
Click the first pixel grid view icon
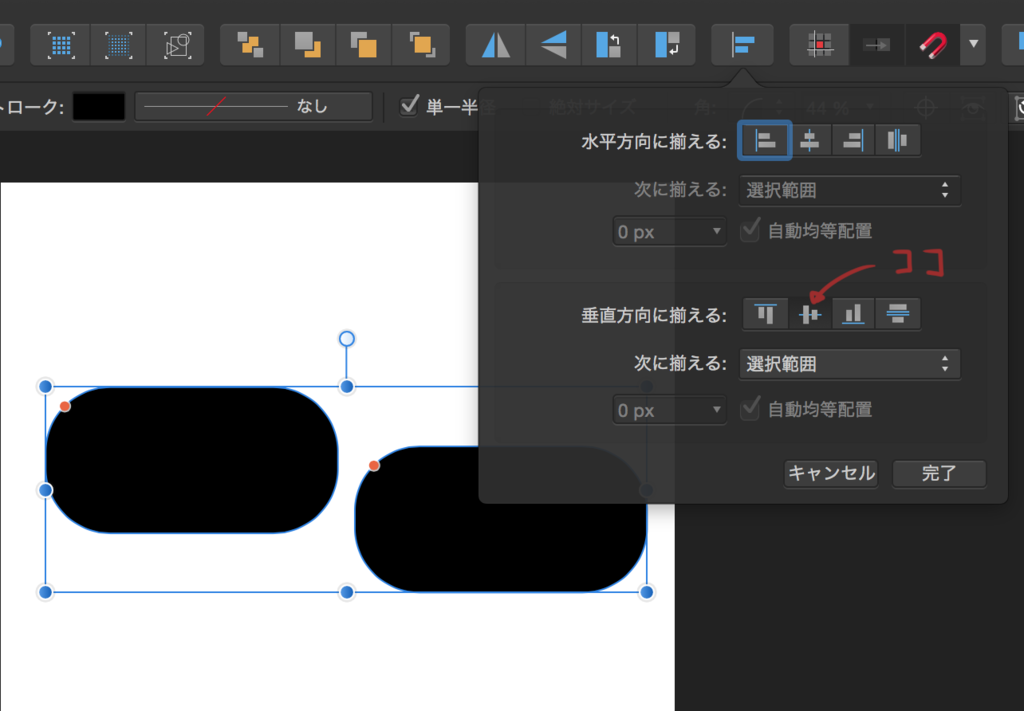click(61, 45)
